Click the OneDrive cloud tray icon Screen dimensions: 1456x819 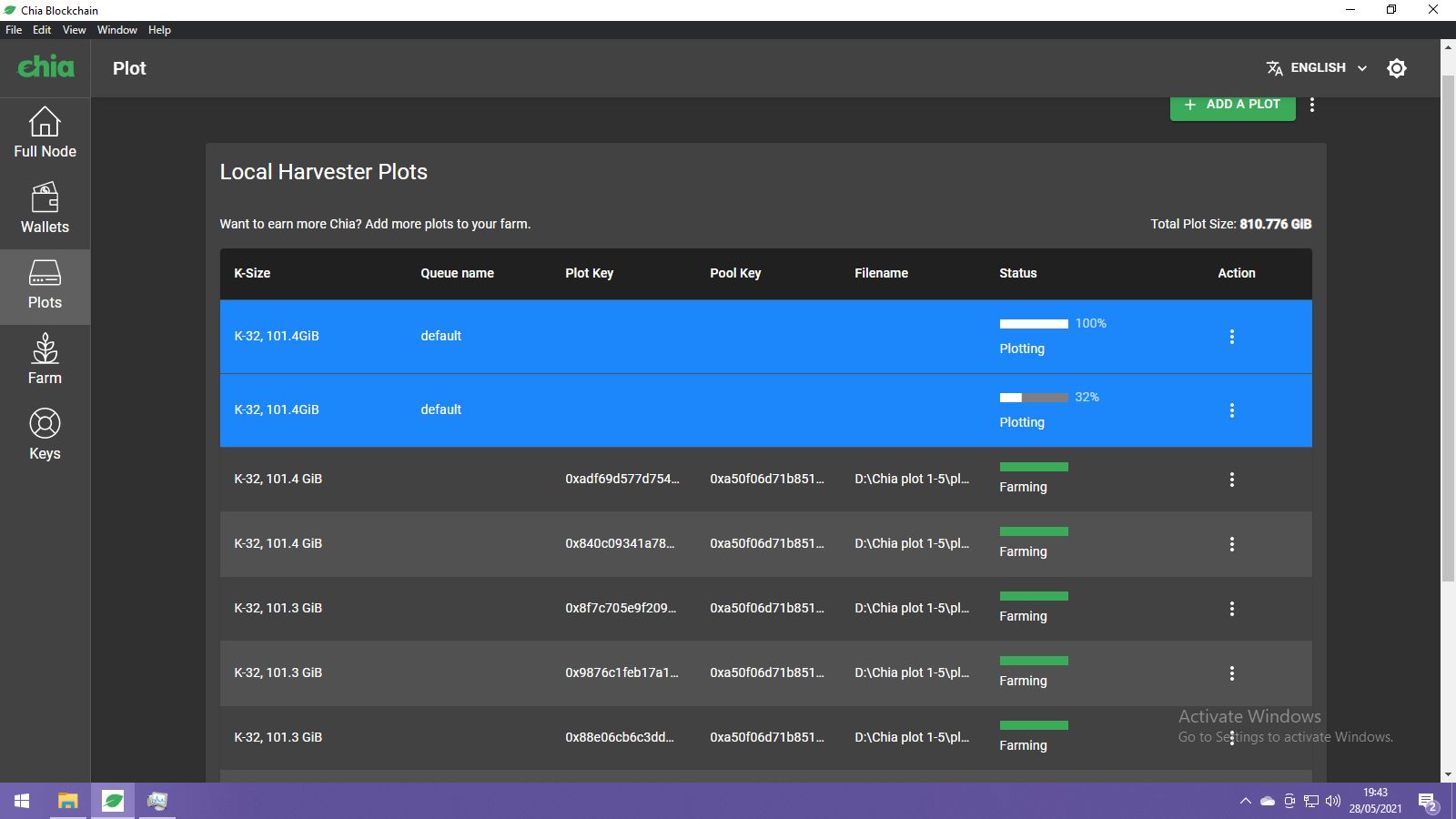1268,801
